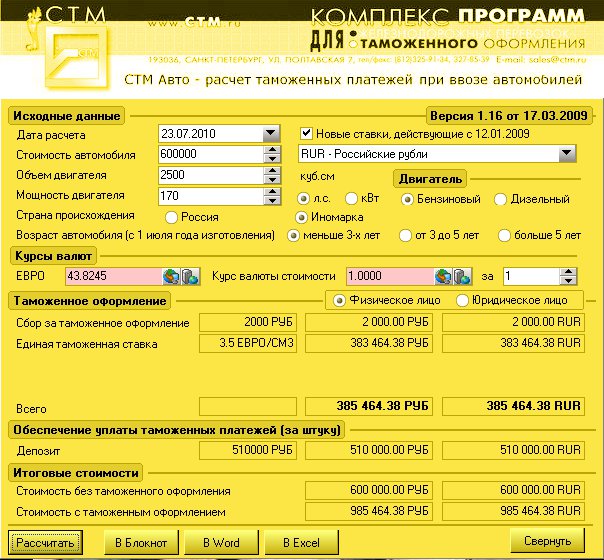Decrease Стоимость автомобиля with the down arrow
The width and height of the screenshot is (604, 560).
click(x=272, y=158)
